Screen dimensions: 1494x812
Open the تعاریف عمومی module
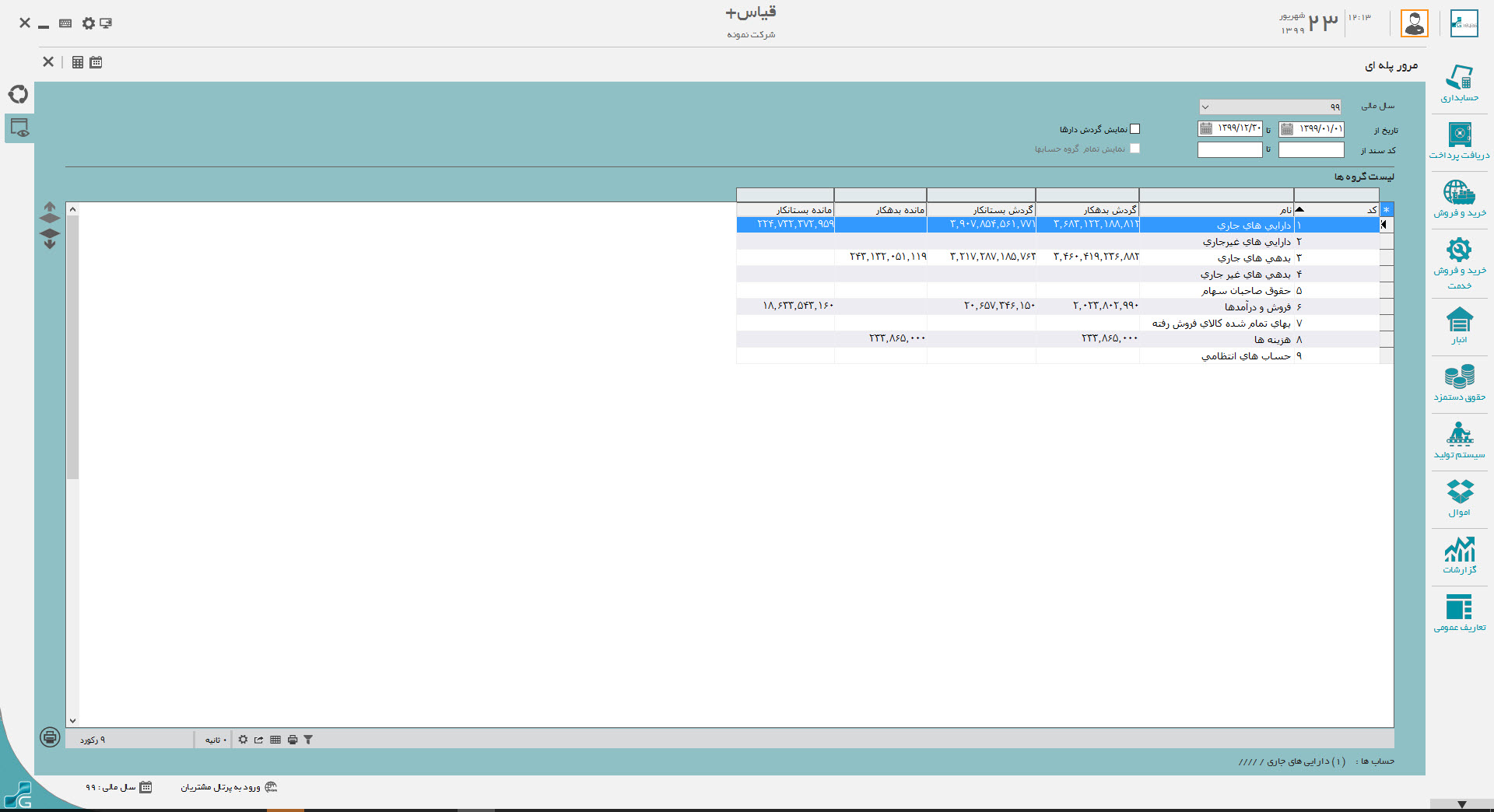coord(1459,613)
